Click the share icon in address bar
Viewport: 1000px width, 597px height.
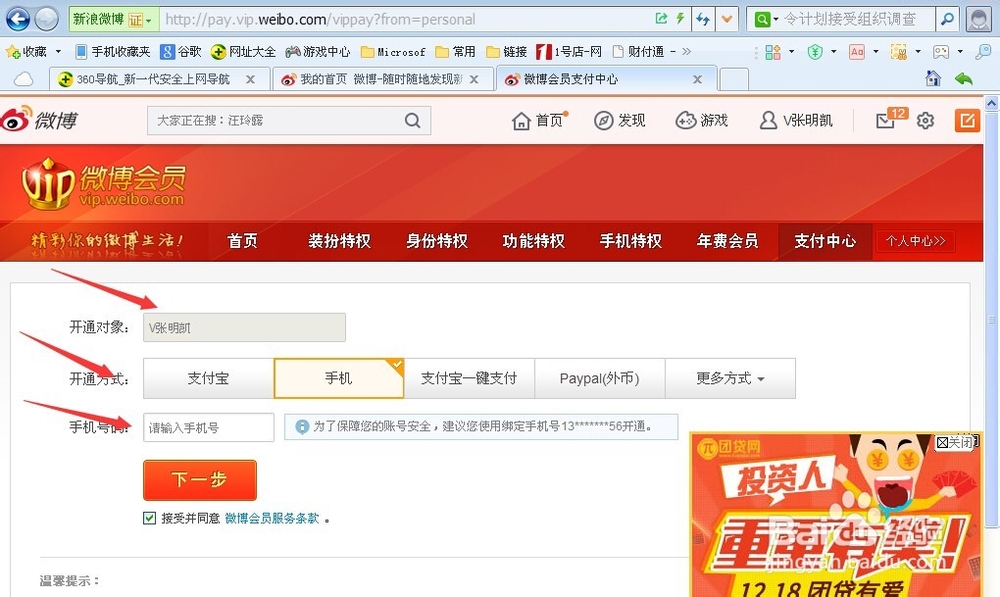[x=661, y=19]
